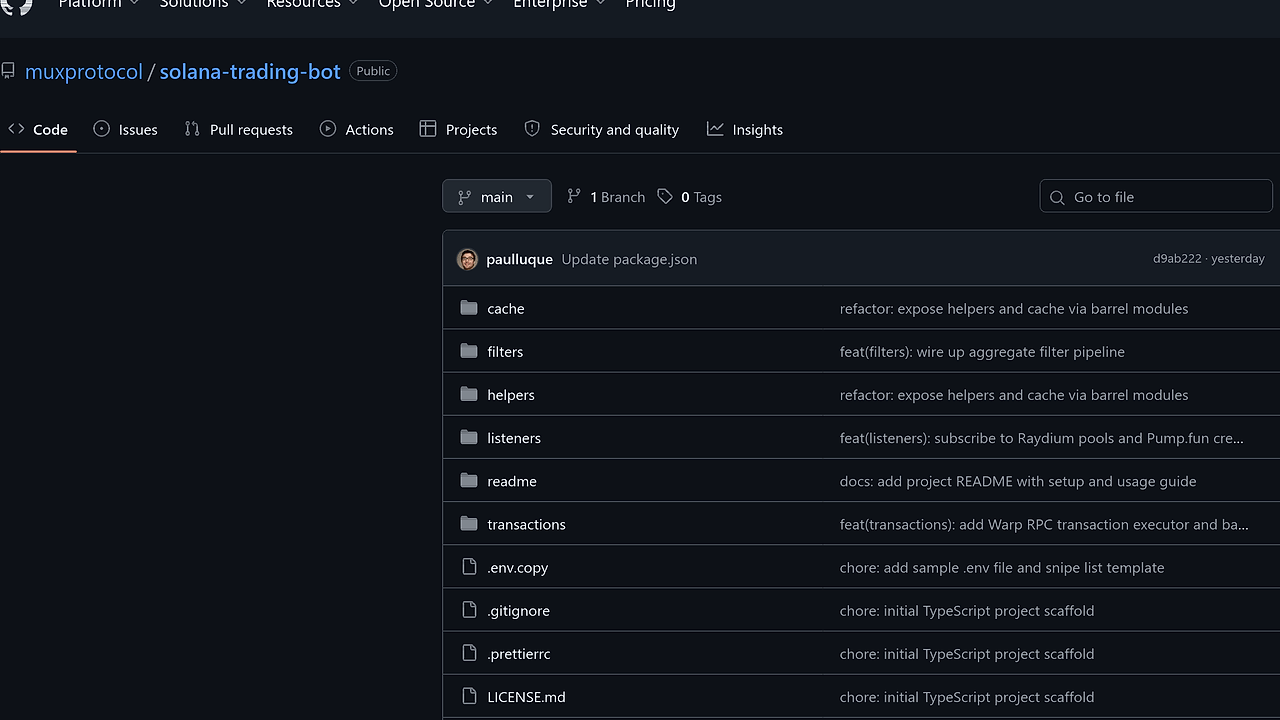This screenshot has width=1280, height=720.
Task: Switch to the Pull requests tab
Action: tap(239, 130)
